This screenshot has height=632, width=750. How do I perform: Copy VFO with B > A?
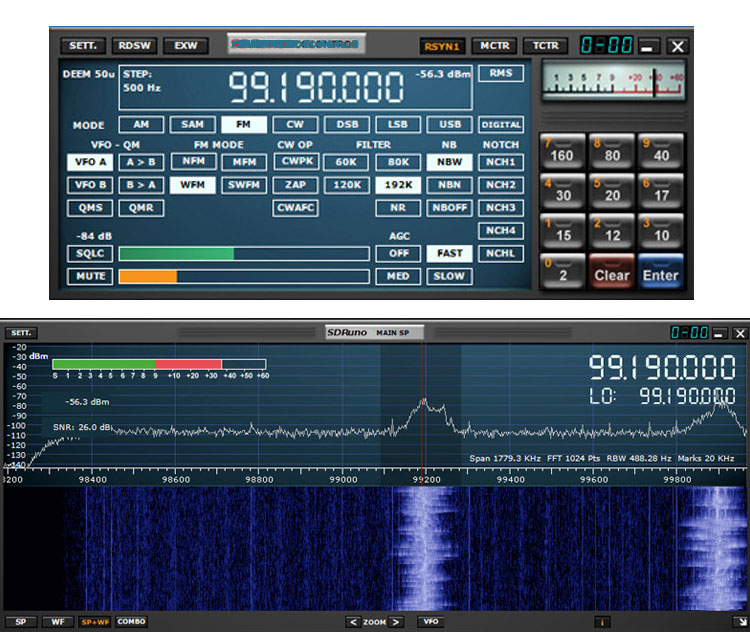[x=141, y=185]
